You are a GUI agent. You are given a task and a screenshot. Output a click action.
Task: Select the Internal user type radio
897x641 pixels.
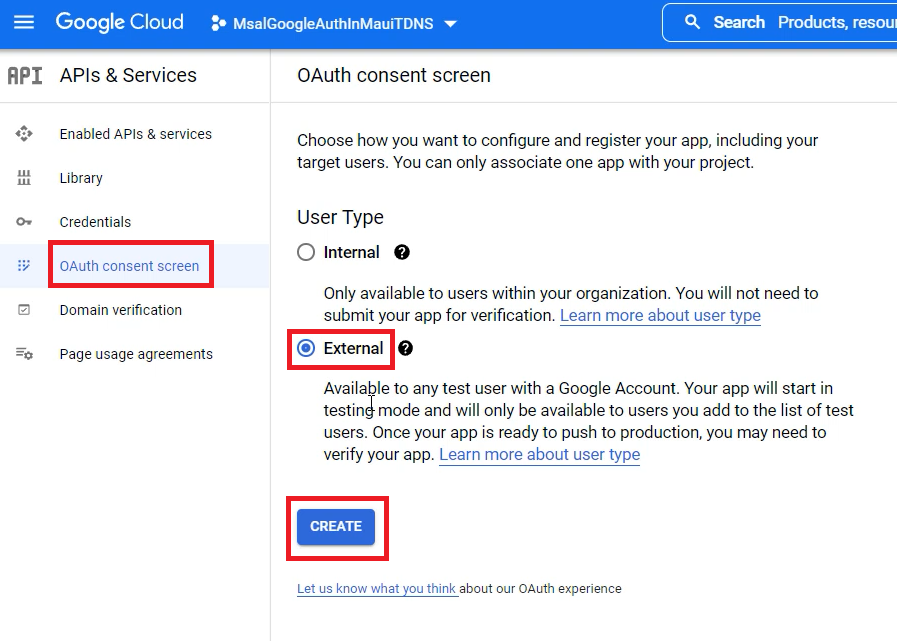click(x=306, y=252)
